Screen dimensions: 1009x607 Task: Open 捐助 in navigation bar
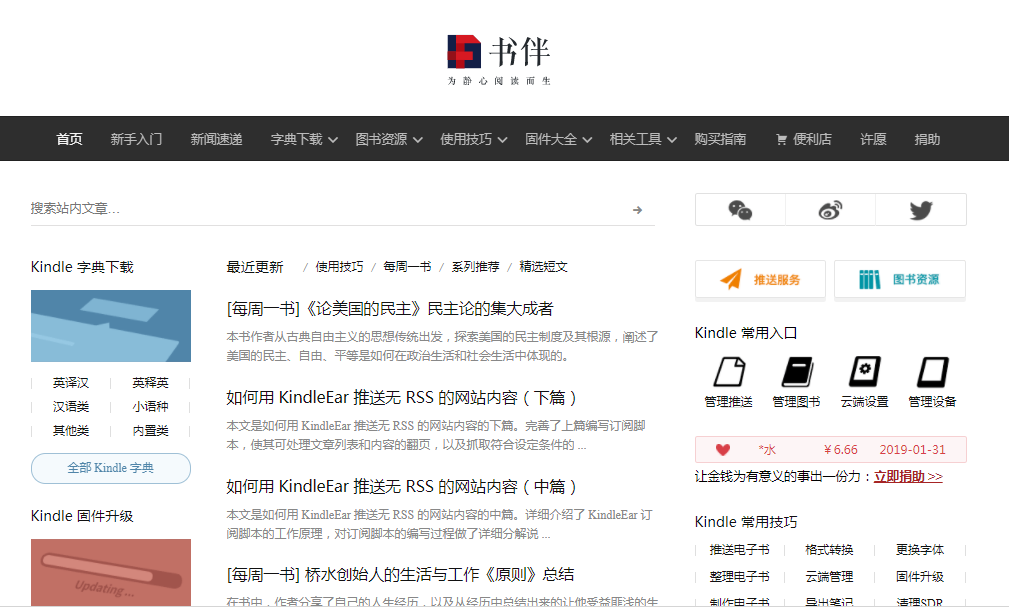[x=927, y=139]
